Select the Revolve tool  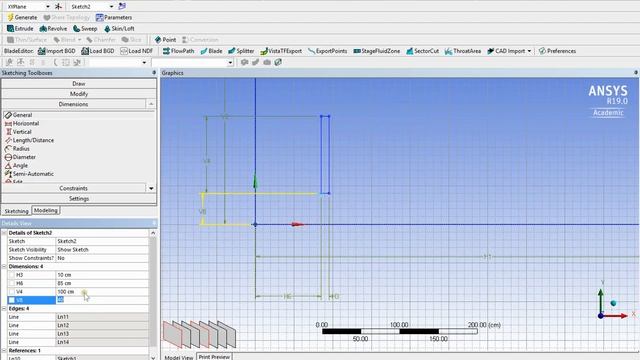pos(53,29)
